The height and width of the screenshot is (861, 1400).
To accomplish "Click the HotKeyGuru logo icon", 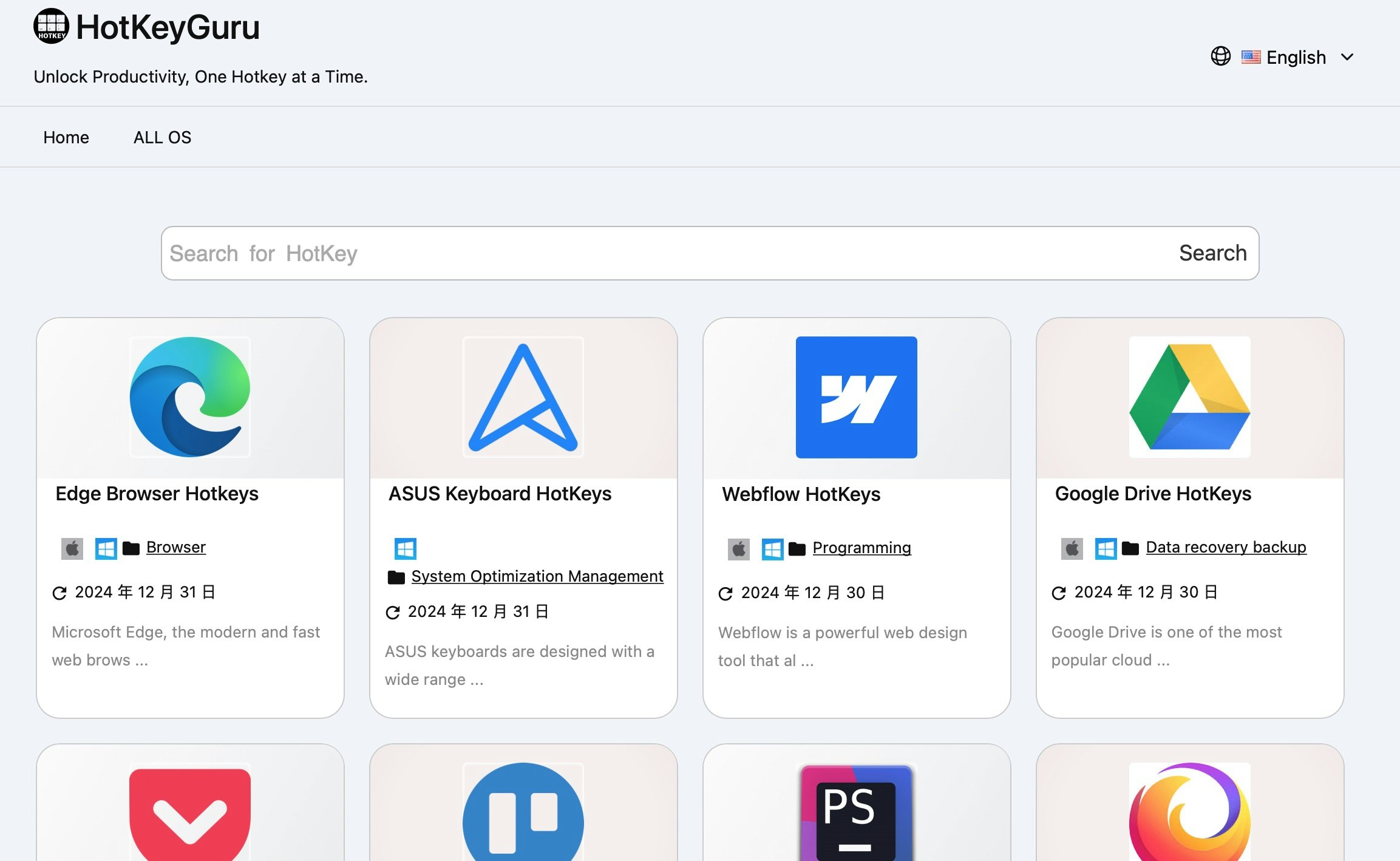I will (x=52, y=27).
